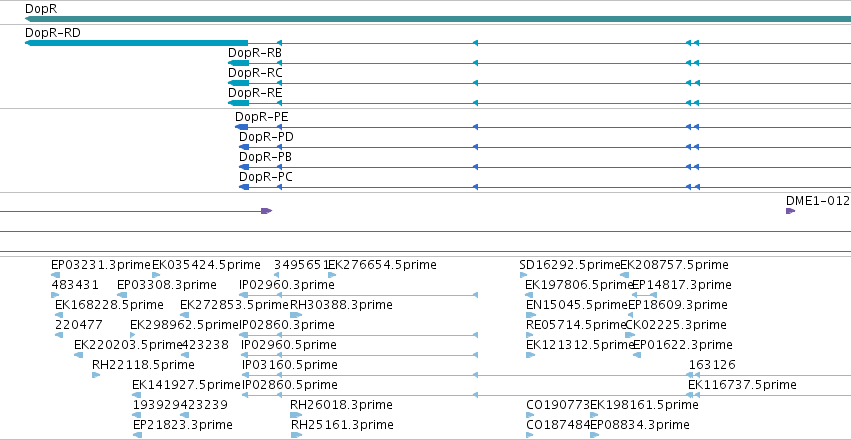The width and height of the screenshot is (851, 440).
Task: Select the teal DopR gene span bar
Action: (438, 19)
